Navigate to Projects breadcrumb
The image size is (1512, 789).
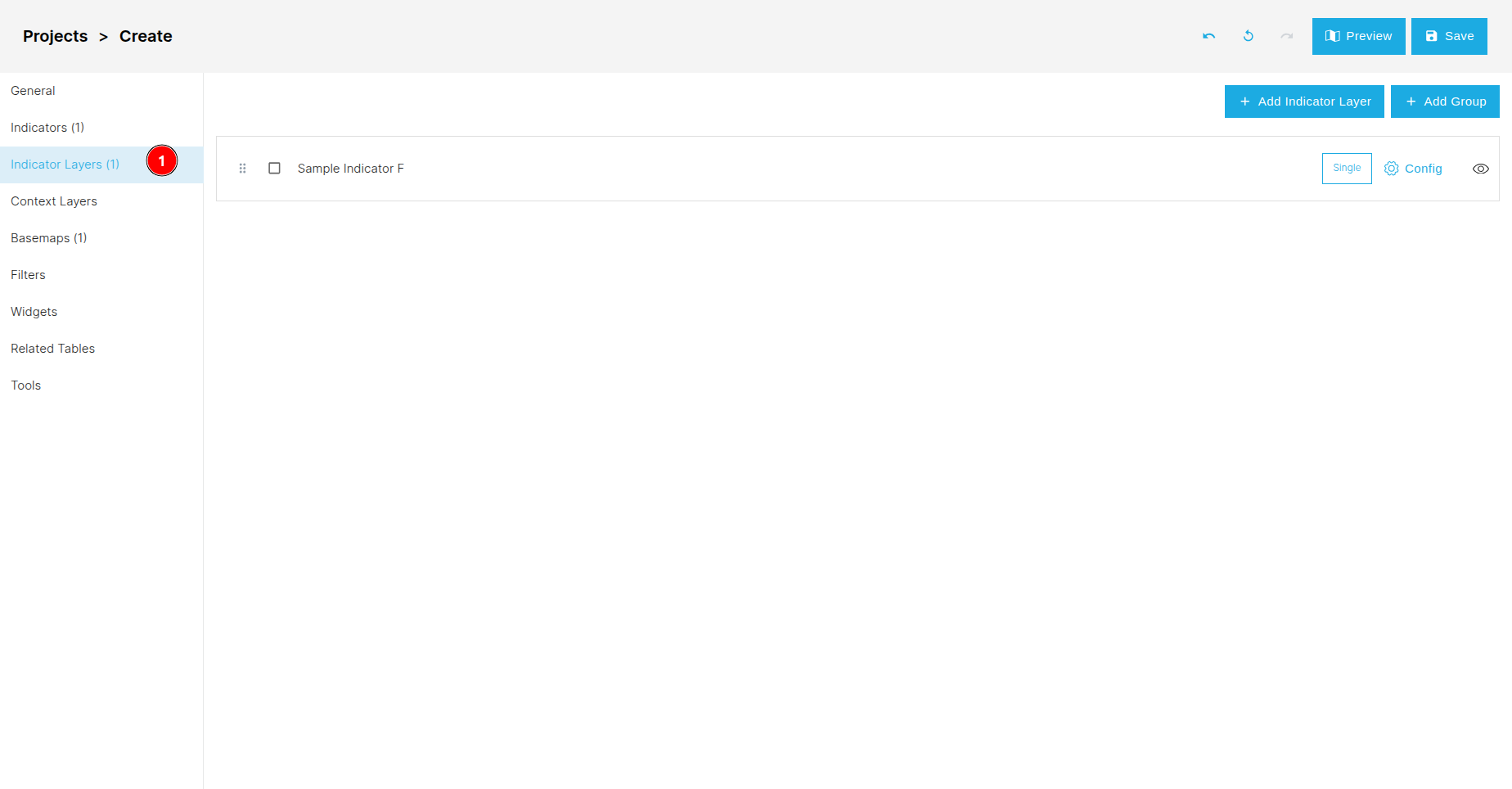pos(55,36)
